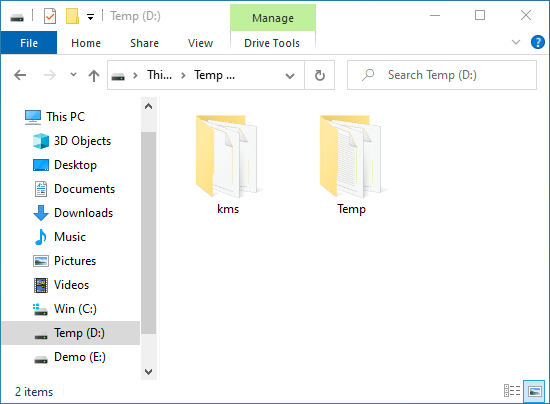
Task: Switch to Details view in status bar
Action: (x=512, y=391)
